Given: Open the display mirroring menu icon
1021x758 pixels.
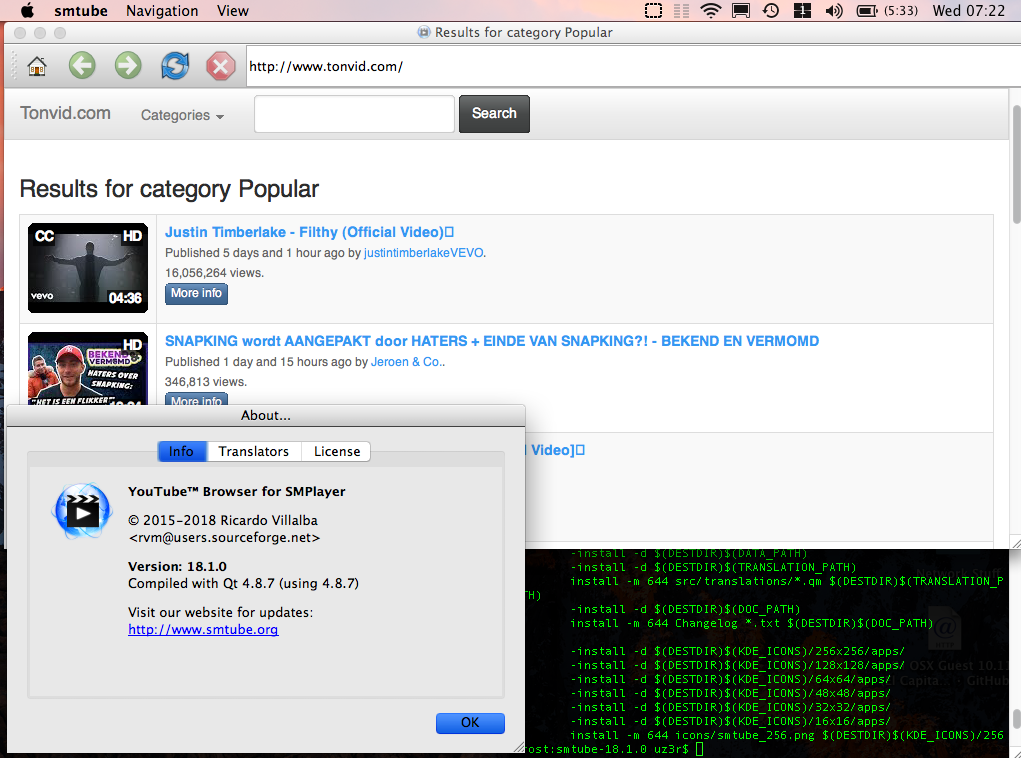Looking at the screenshot, I should coord(740,10).
